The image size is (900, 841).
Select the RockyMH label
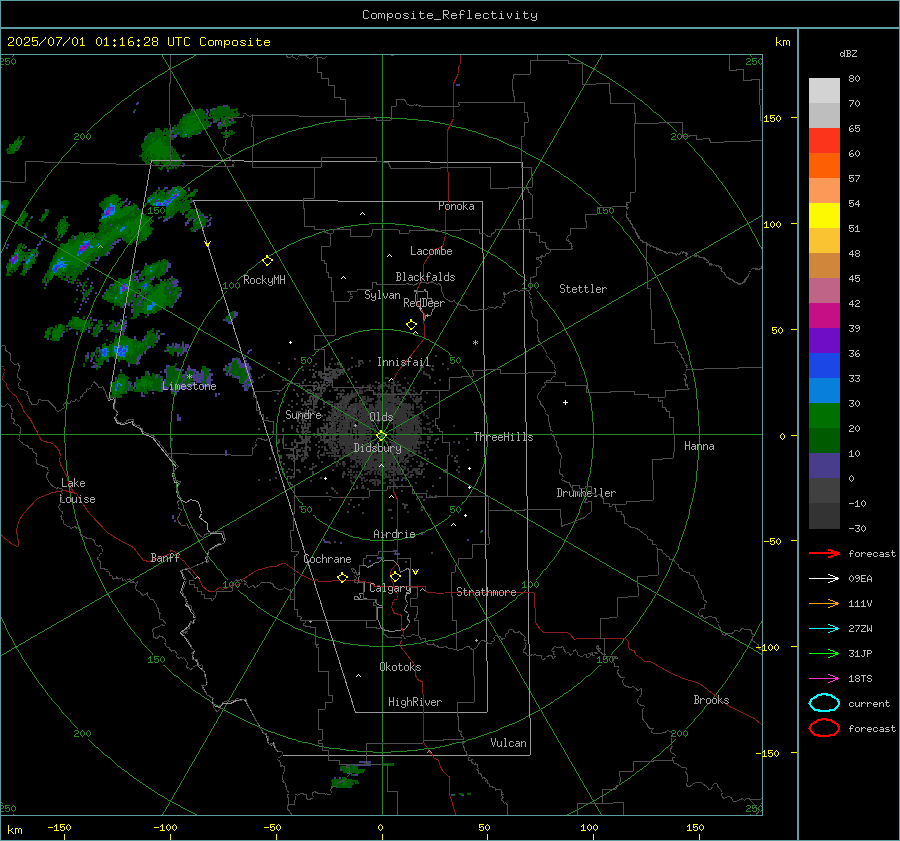[x=264, y=280]
